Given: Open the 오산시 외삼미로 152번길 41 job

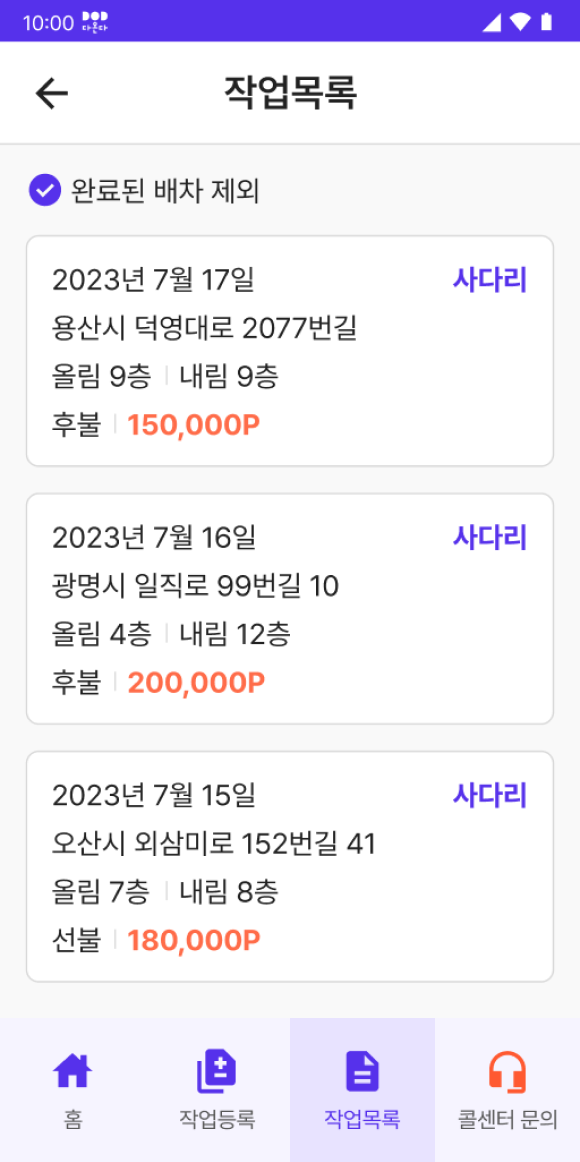Looking at the screenshot, I should (x=290, y=866).
